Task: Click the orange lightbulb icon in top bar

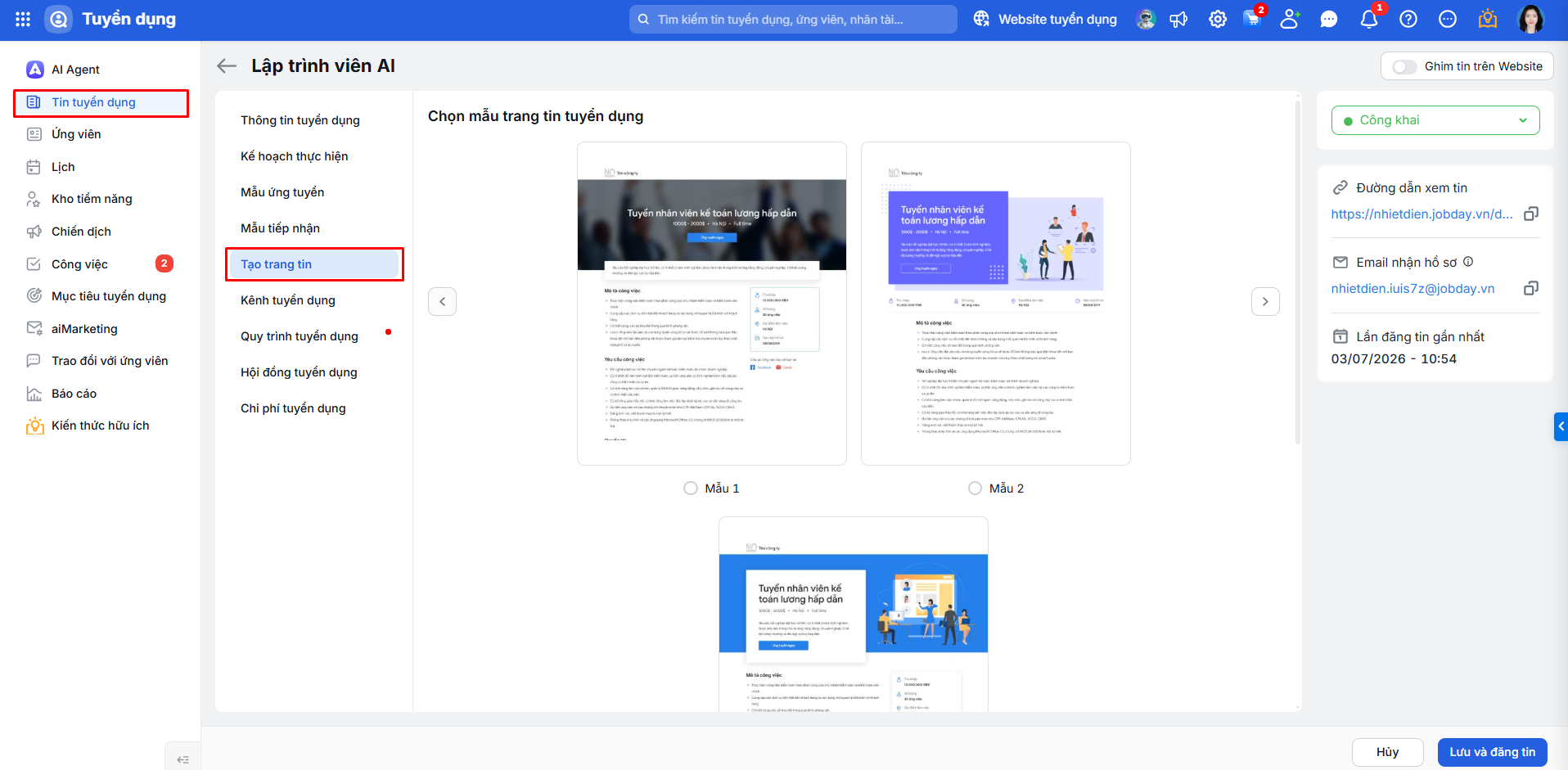Action: [1488, 19]
